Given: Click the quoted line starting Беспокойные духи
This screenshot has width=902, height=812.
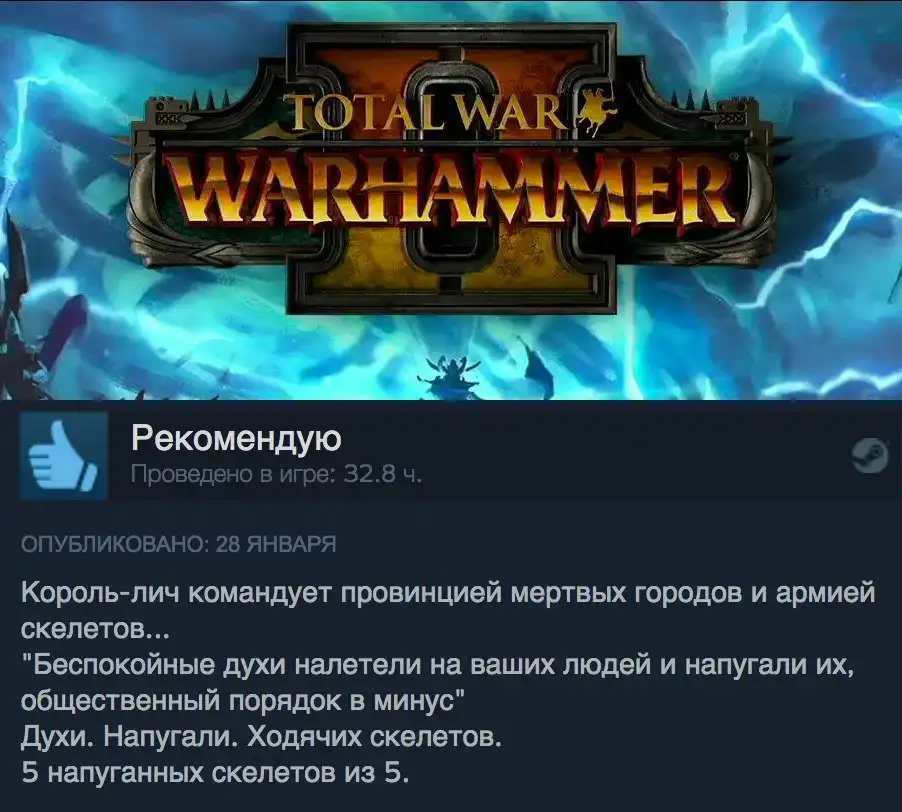Looking at the screenshot, I should [x=438, y=665].
